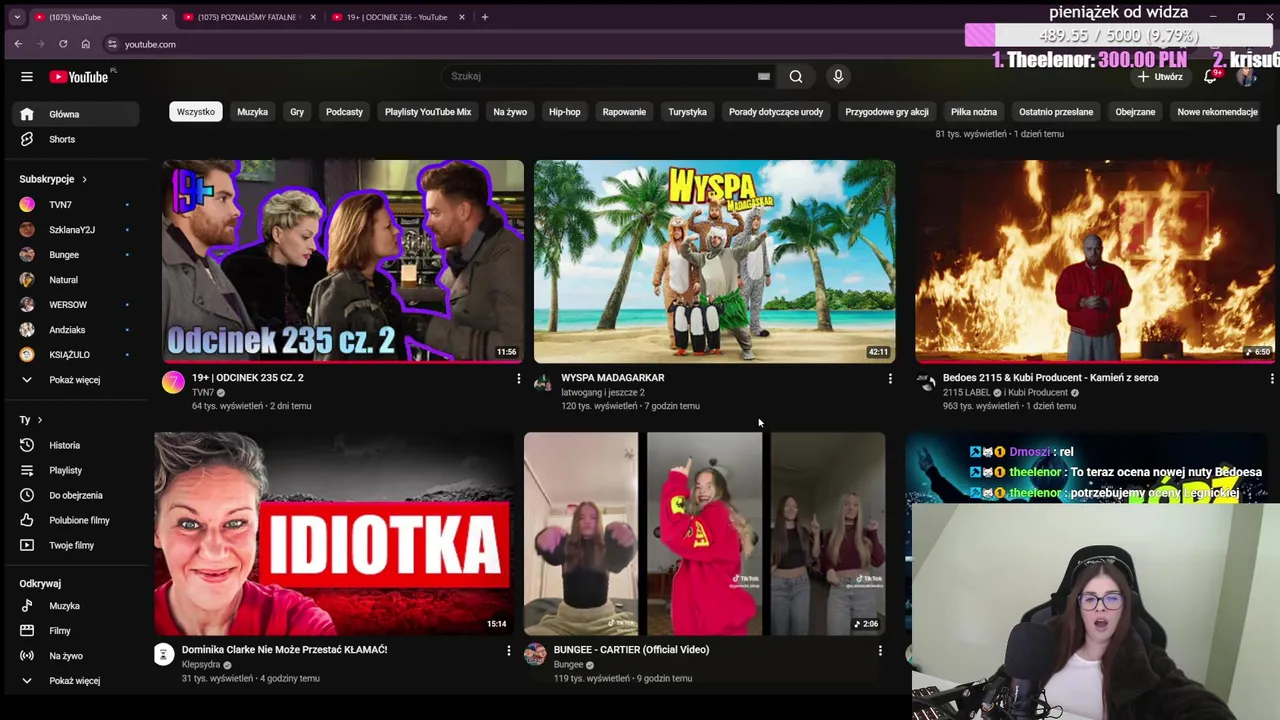Click title Dominika Clarke Nie Może Przestać KŁAMAĆ
This screenshot has height=720, width=1280.
tap(284, 650)
